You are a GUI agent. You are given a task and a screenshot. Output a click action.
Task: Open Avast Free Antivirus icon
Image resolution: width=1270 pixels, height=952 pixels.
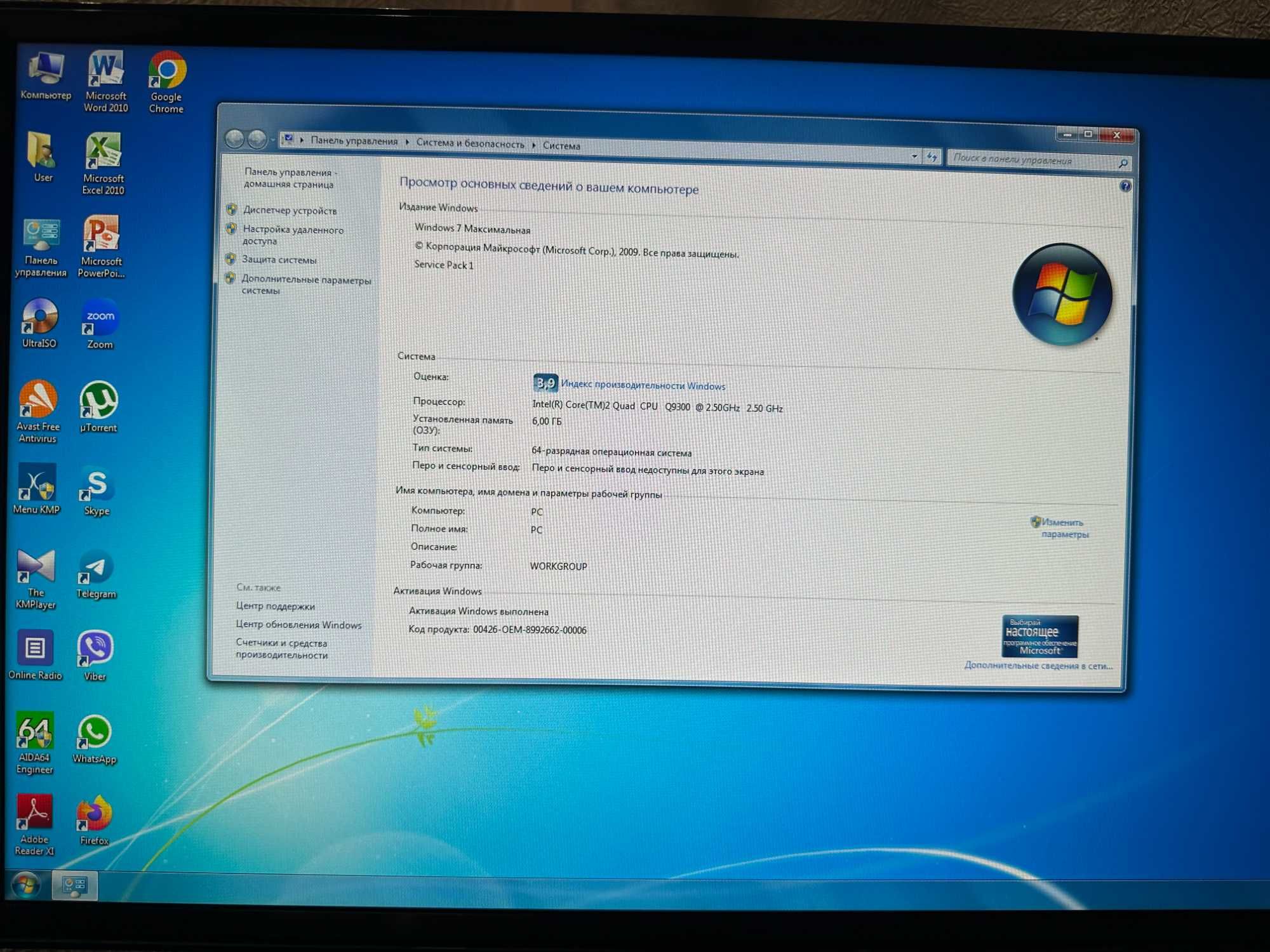pos(38,412)
